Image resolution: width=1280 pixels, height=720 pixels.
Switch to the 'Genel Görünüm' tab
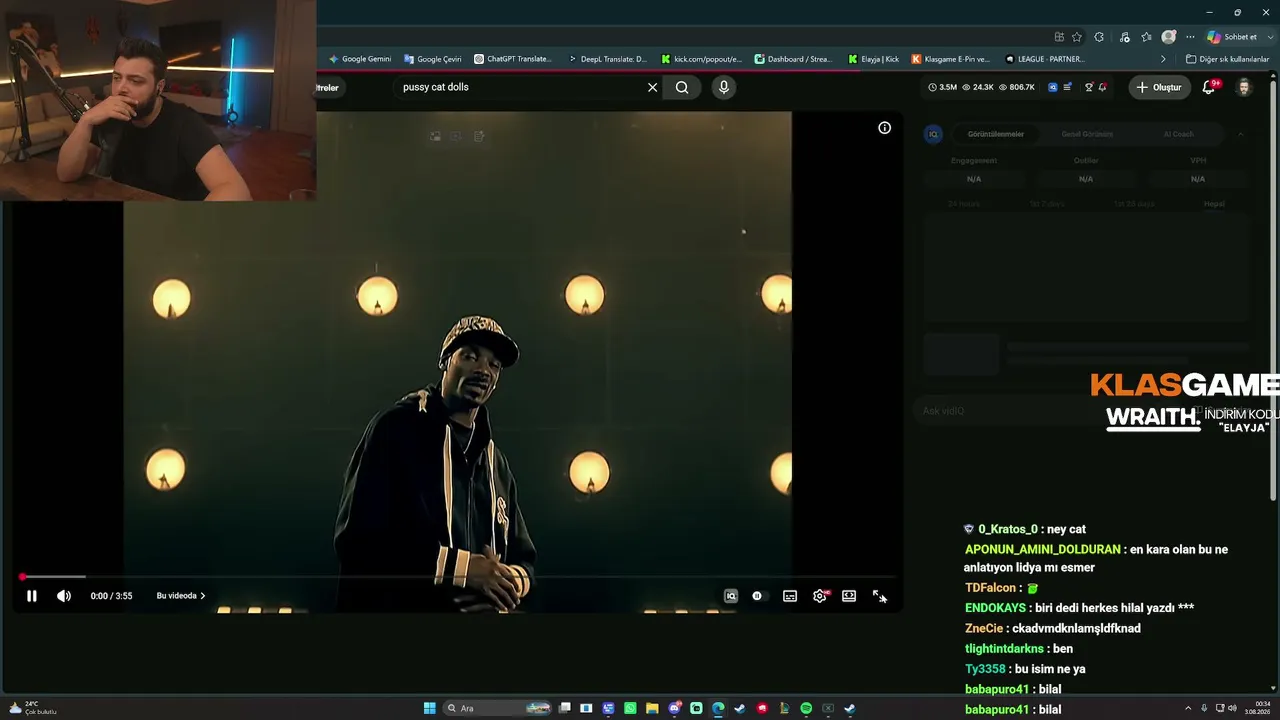[1087, 134]
